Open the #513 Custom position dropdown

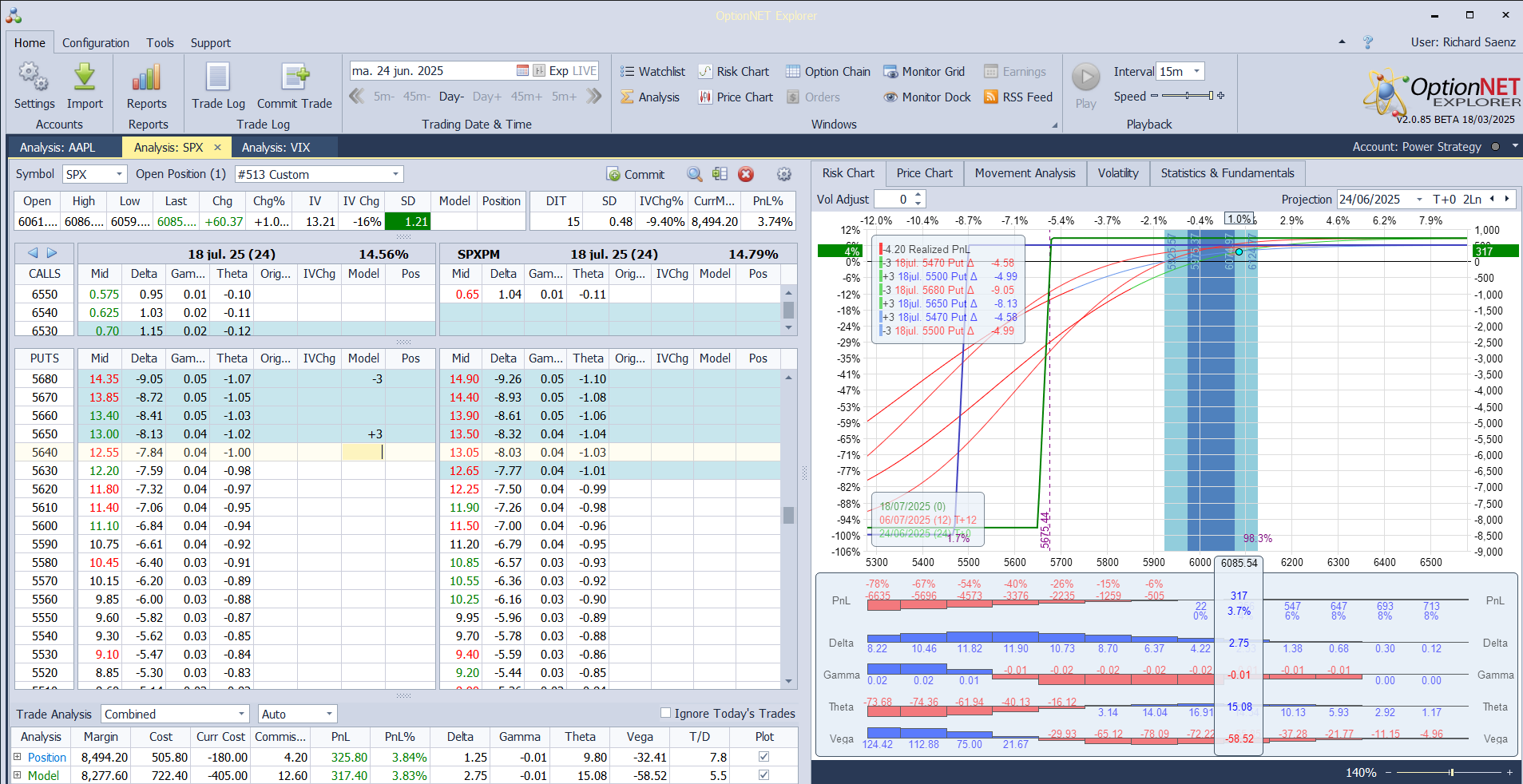(x=395, y=174)
